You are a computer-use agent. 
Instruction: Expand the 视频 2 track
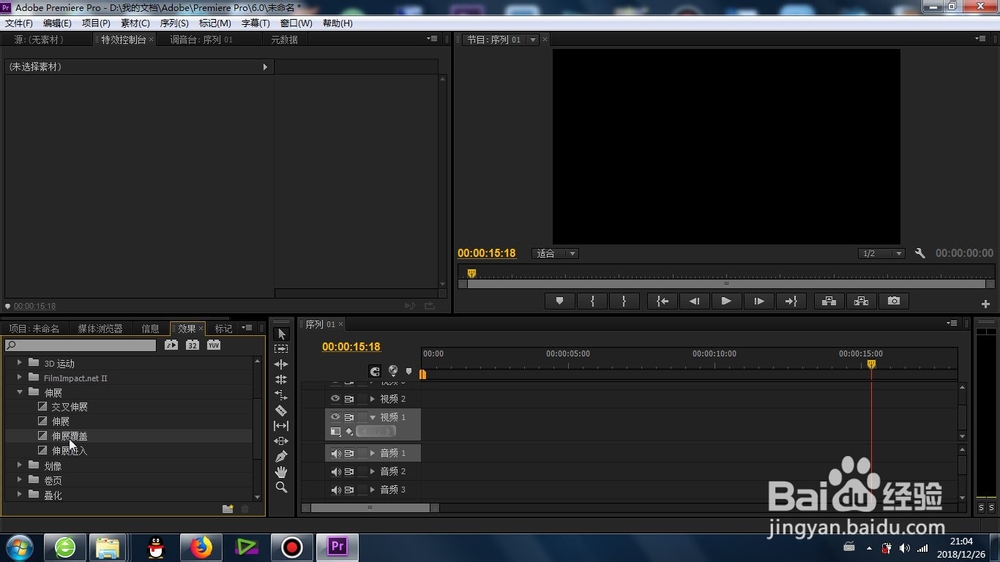[x=372, y=399]
